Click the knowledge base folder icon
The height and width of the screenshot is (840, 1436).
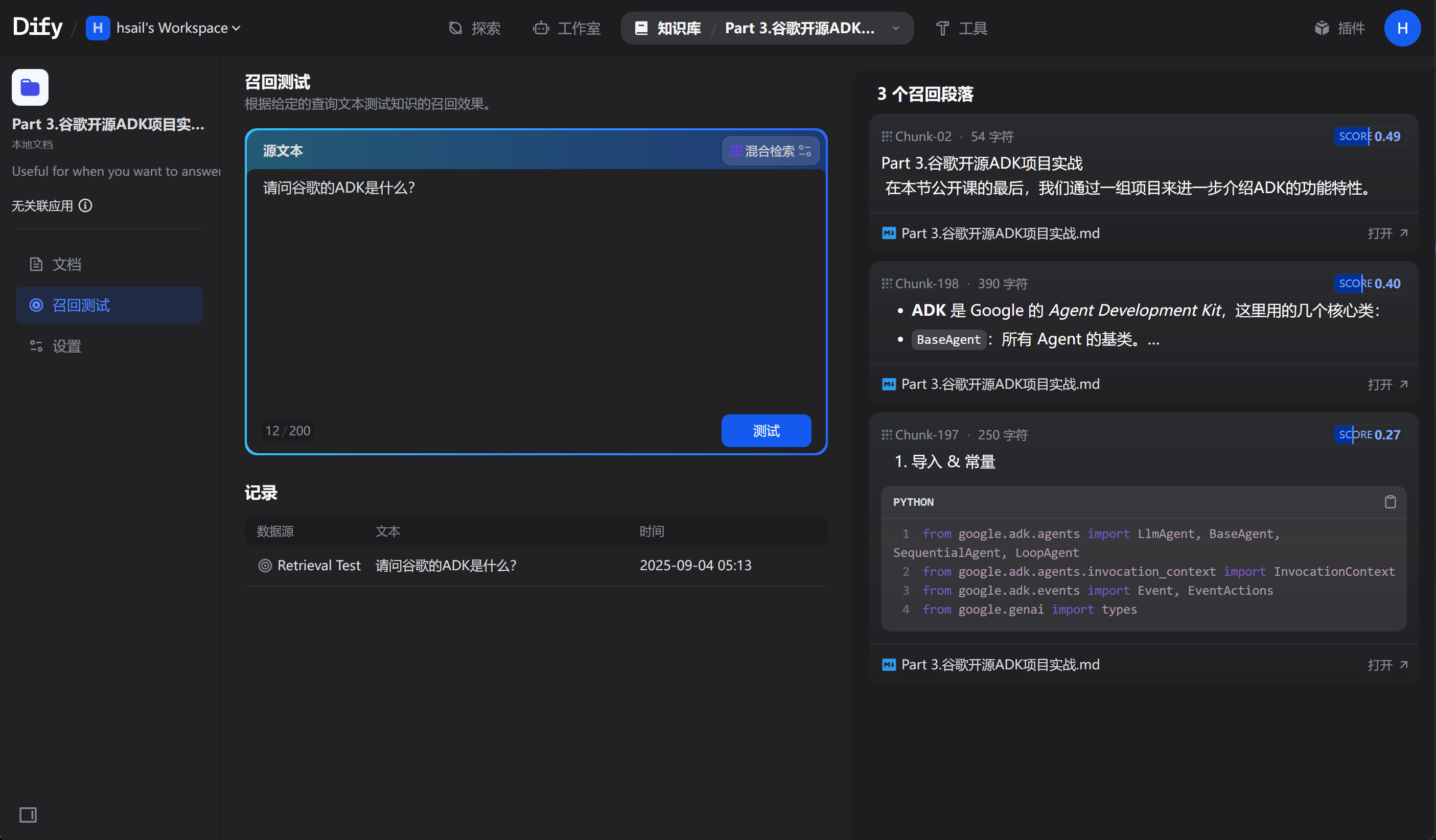coord(30,87)
